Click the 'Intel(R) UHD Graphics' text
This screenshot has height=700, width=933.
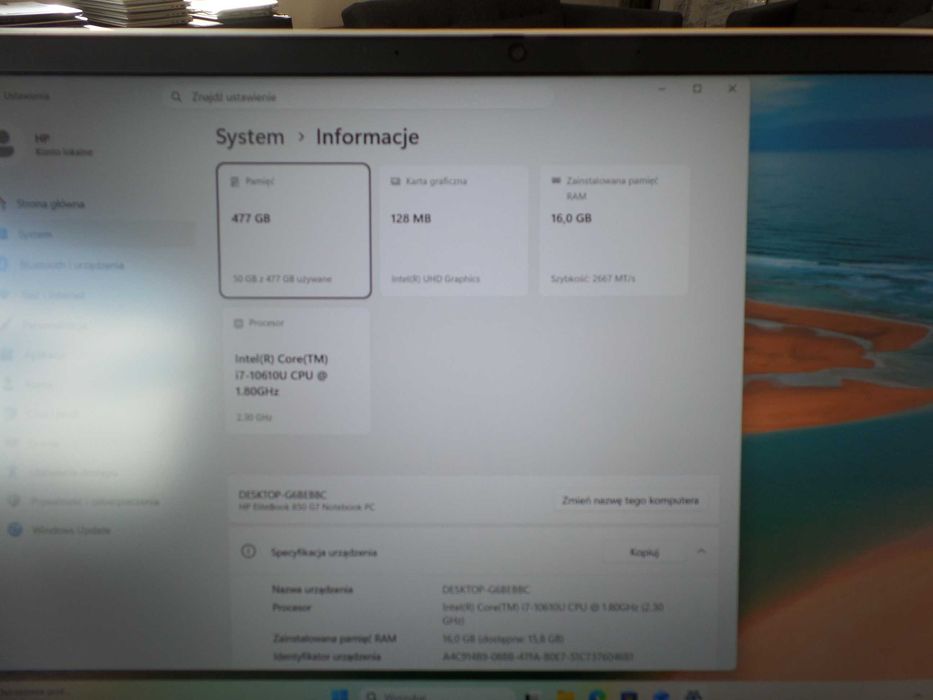[x=436, y=279]
